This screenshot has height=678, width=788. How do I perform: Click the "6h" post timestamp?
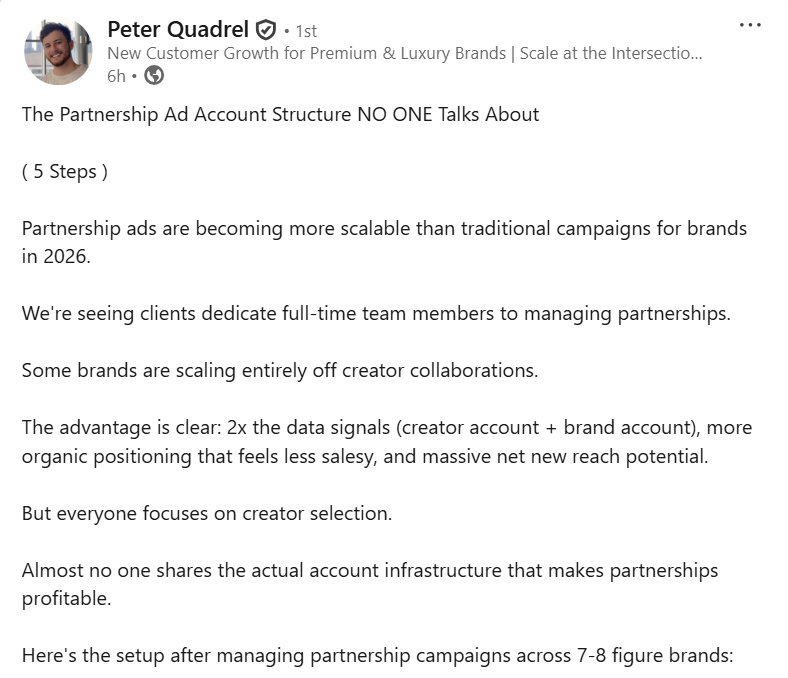point(115,75)
